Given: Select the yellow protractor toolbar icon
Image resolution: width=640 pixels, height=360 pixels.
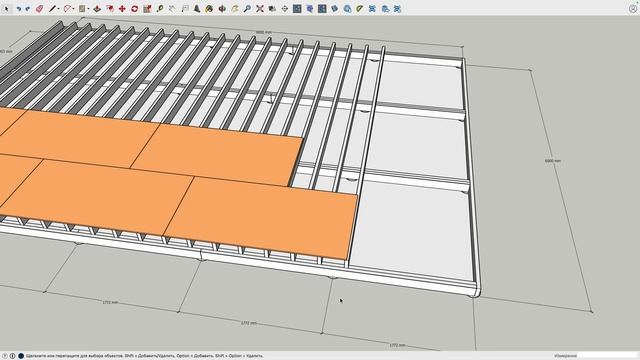Looking at the screenshot, I should [x=359, y=9].
